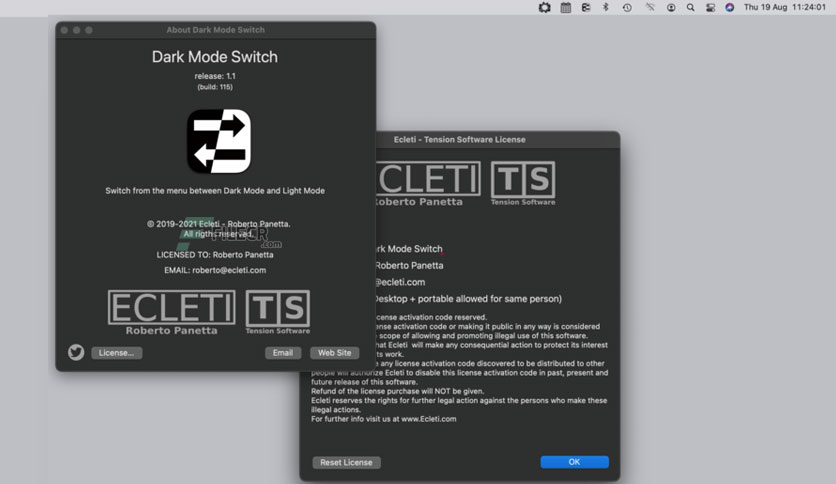
Task: Click the Twitter bird icon in About window
Action: tap(76, 352)
